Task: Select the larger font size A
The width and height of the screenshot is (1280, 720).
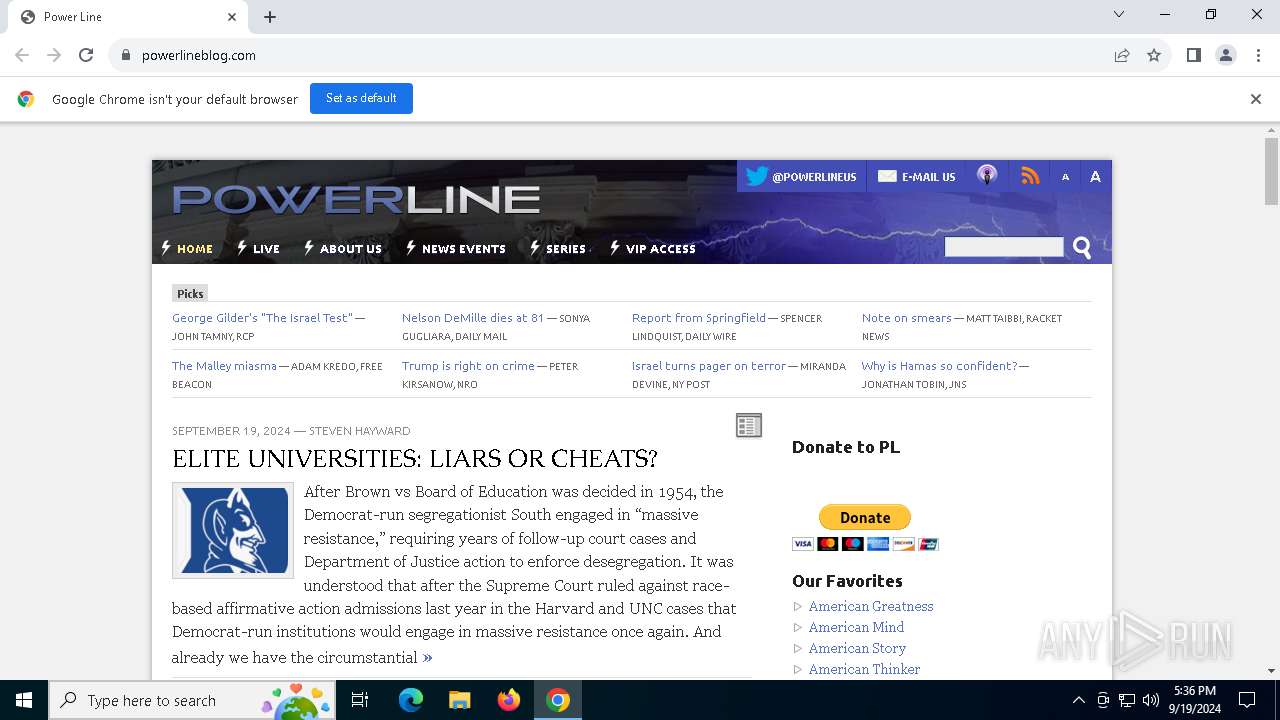Action: tap(1095, 177)
